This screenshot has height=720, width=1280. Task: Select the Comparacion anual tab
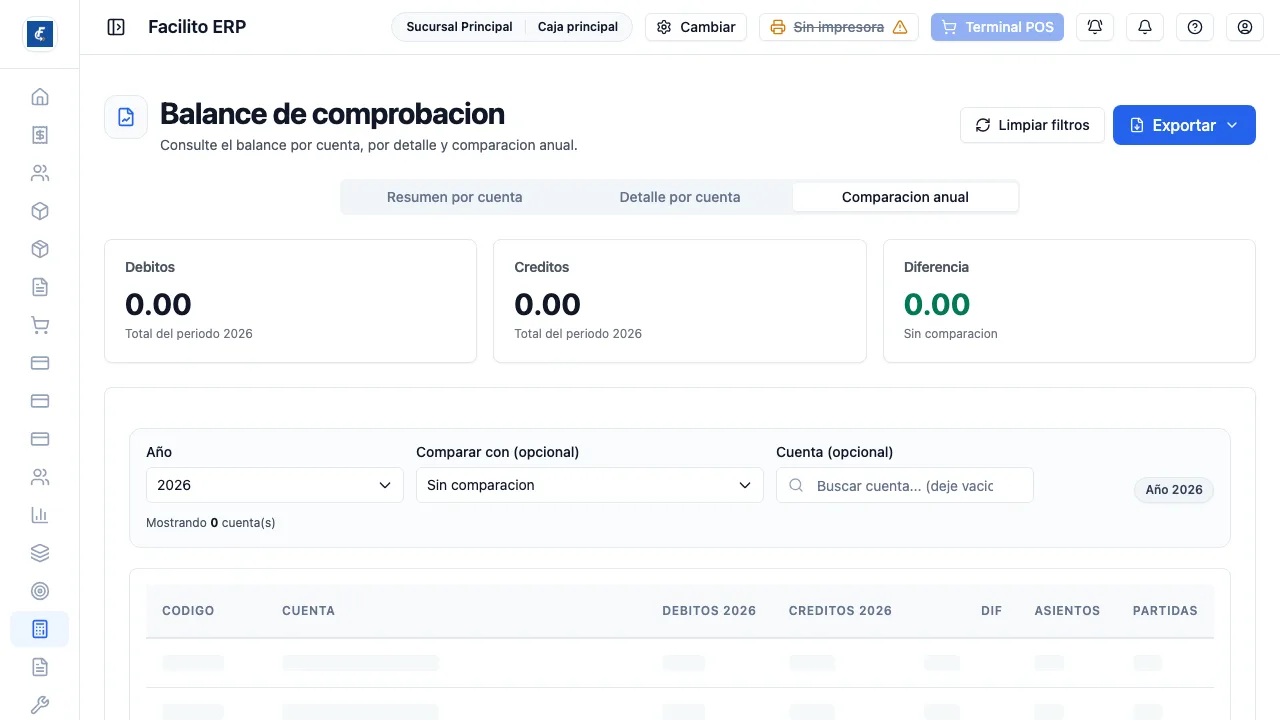[905, 197]
